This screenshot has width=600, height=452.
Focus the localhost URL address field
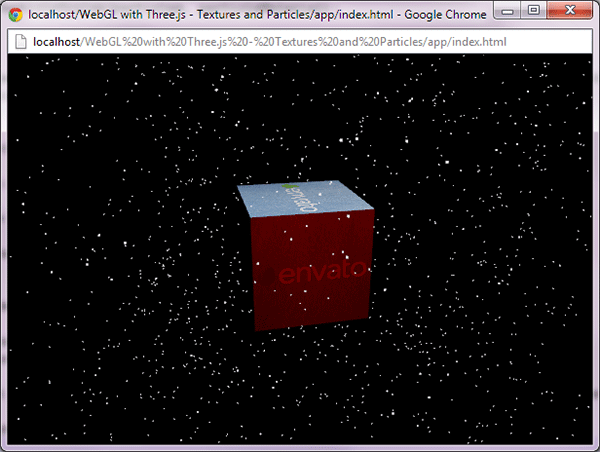pos(300,41)
